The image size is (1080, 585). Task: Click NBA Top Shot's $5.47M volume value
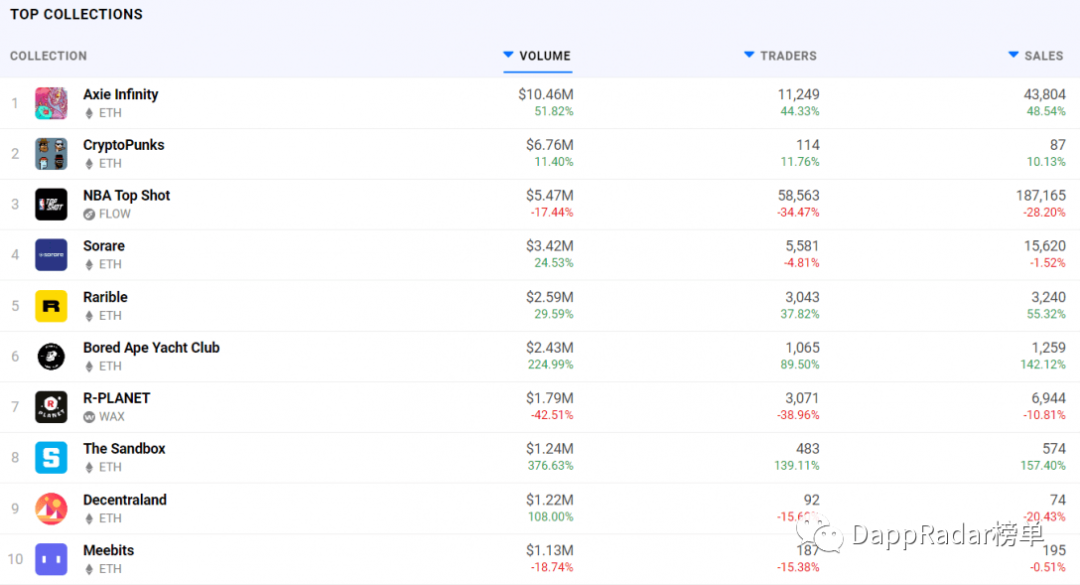(550, 196)
